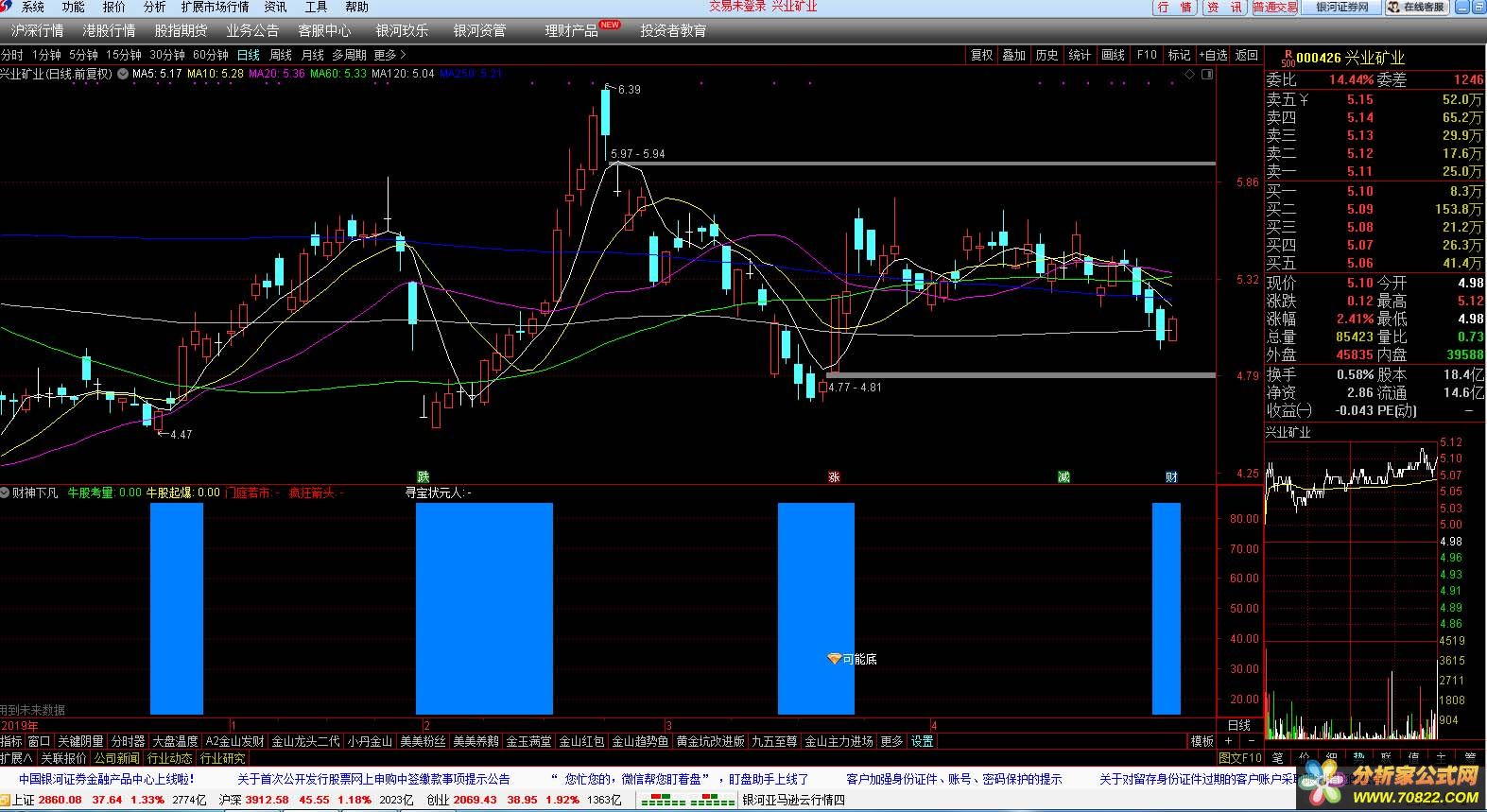Click the 可能底 diamond marker
The height and width of the screenshot is (812, 1487).
pos(833,659)
